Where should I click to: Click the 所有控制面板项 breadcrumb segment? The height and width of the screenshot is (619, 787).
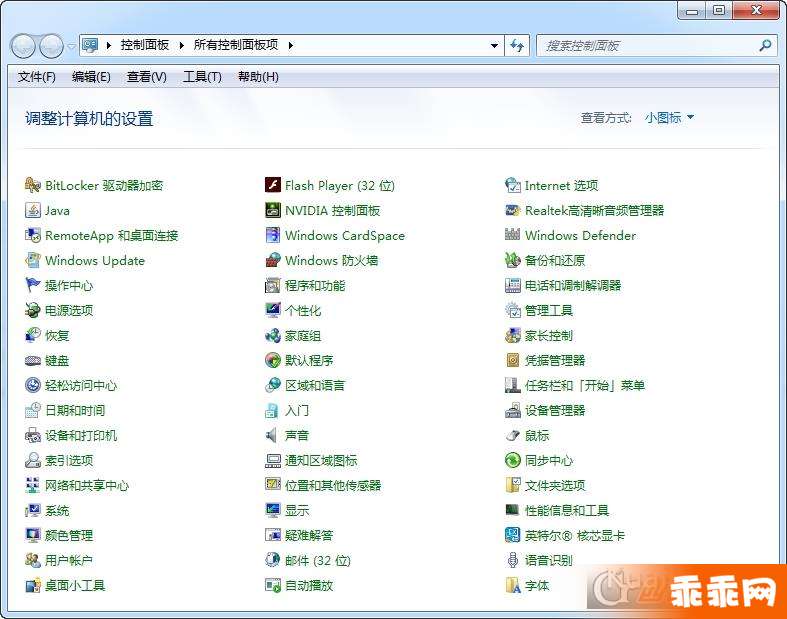[x=236, y=45]
